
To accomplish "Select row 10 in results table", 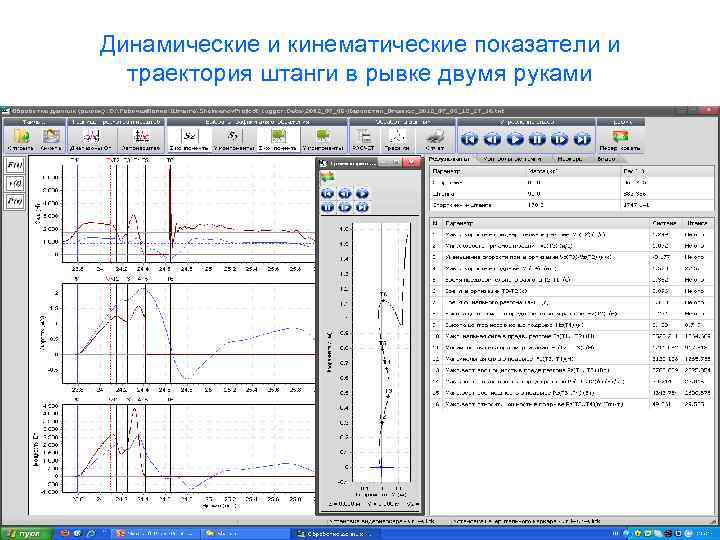I will coord(572,336).
